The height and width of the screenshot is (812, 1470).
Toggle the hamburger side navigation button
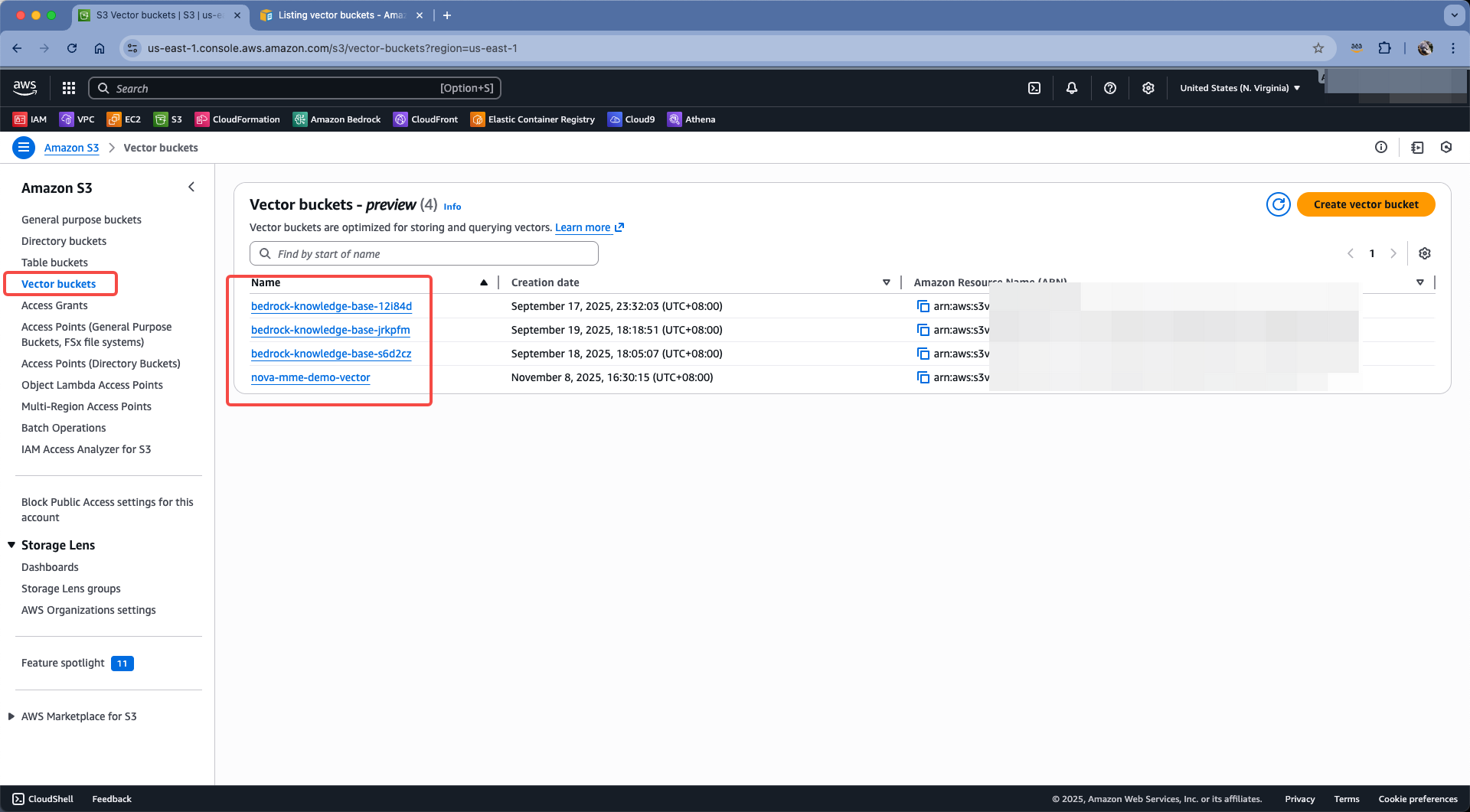coord(24,148)
